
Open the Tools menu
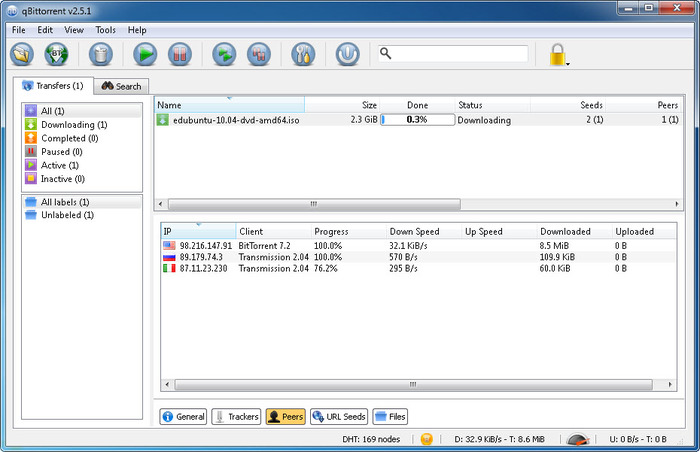pos(105,30)
